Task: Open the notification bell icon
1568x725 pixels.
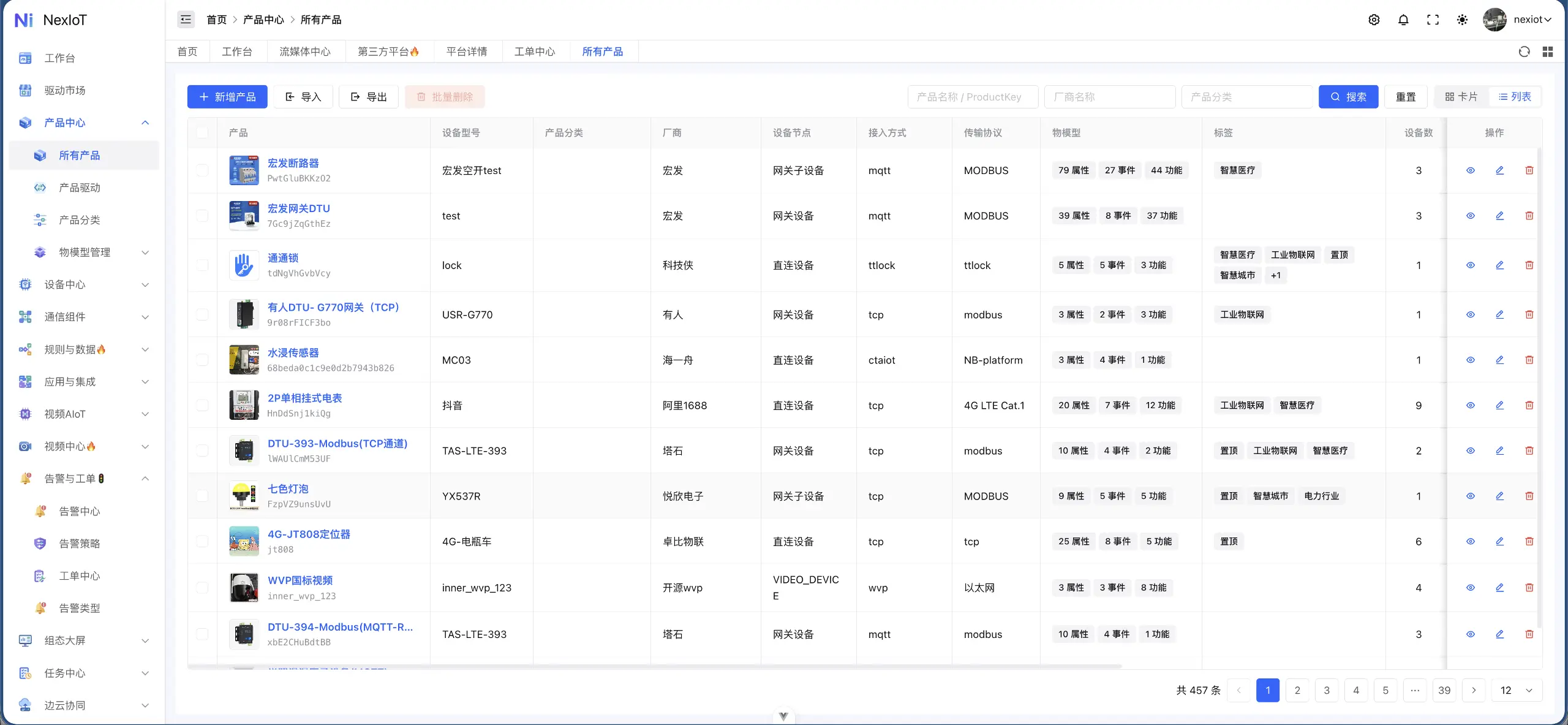Action: click(x=1403, y=20)
